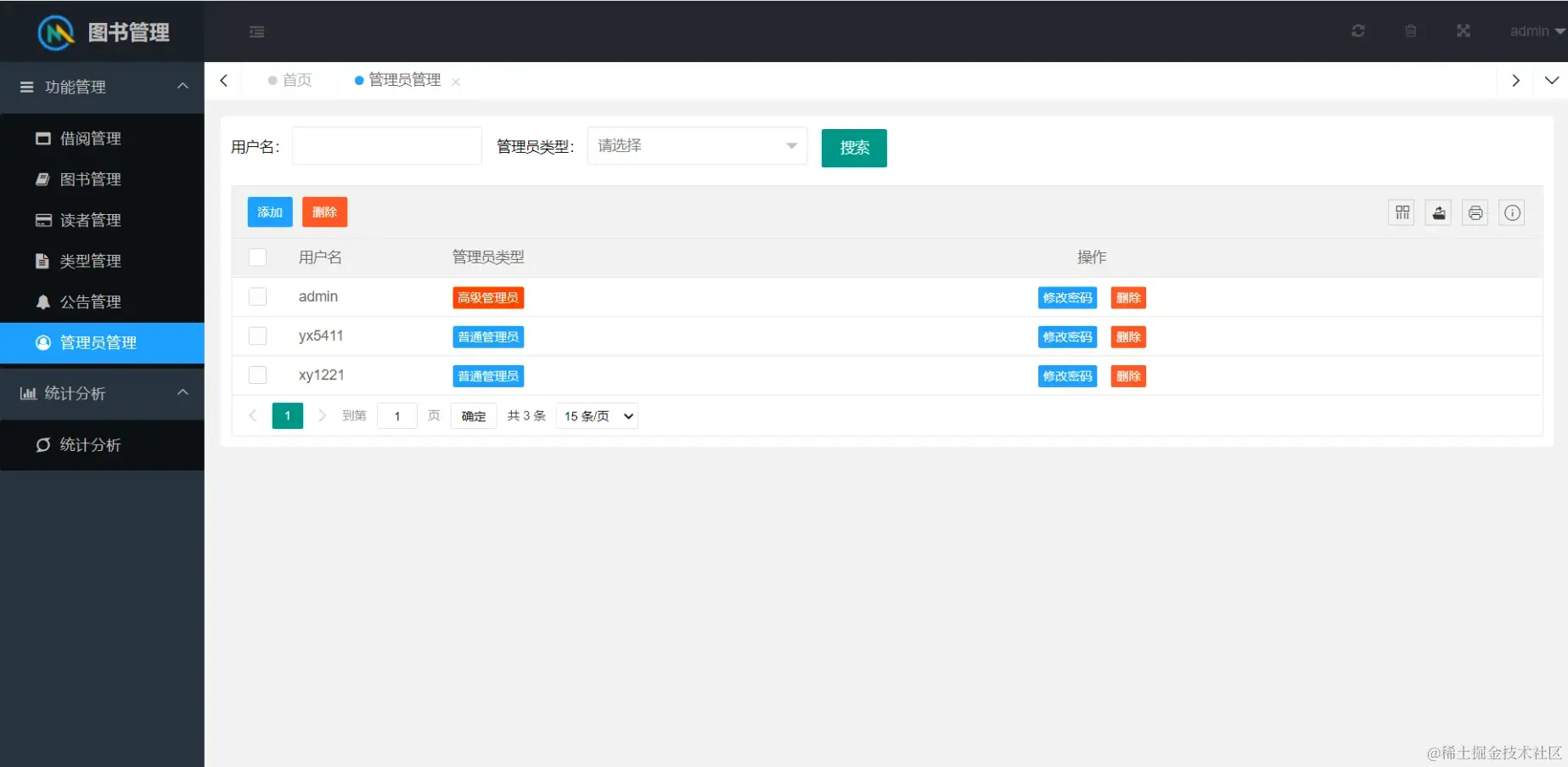
Task: Click the green 搜索 button
Action: pos(854,148)
